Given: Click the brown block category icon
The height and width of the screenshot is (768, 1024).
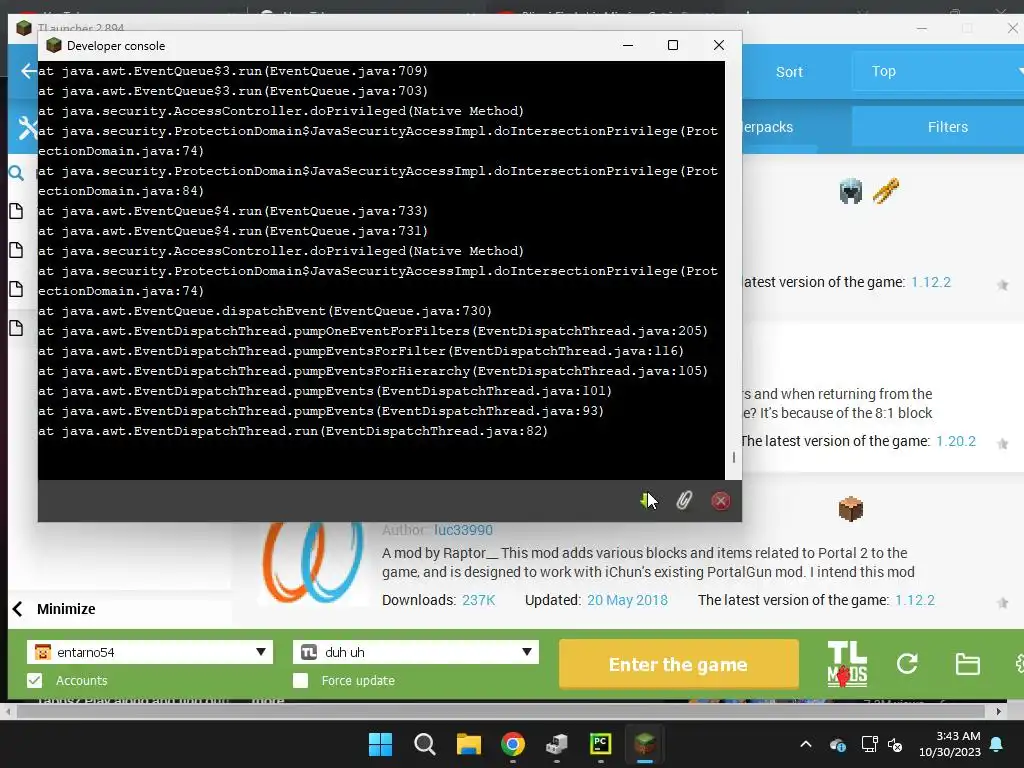Looking at the screenshot, I should tap(850, 509).
